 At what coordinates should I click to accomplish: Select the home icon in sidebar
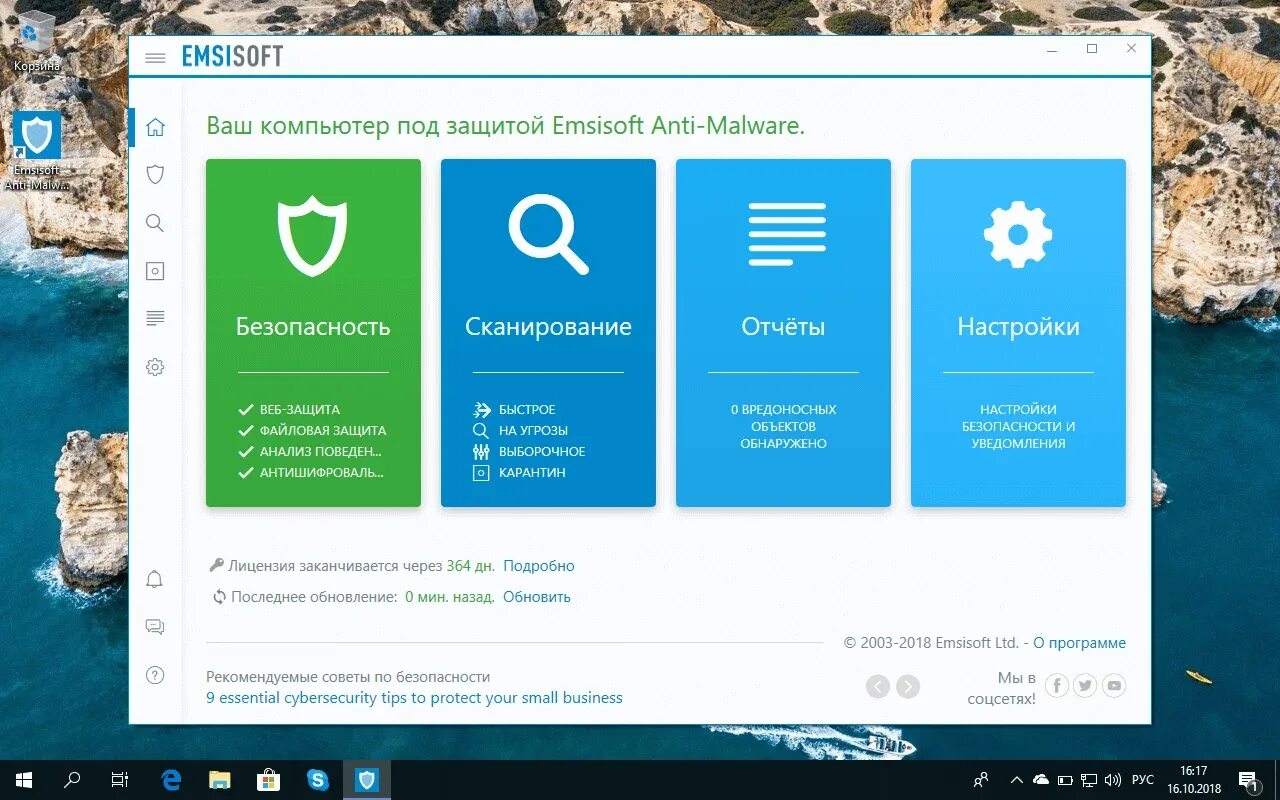[155, 127]
